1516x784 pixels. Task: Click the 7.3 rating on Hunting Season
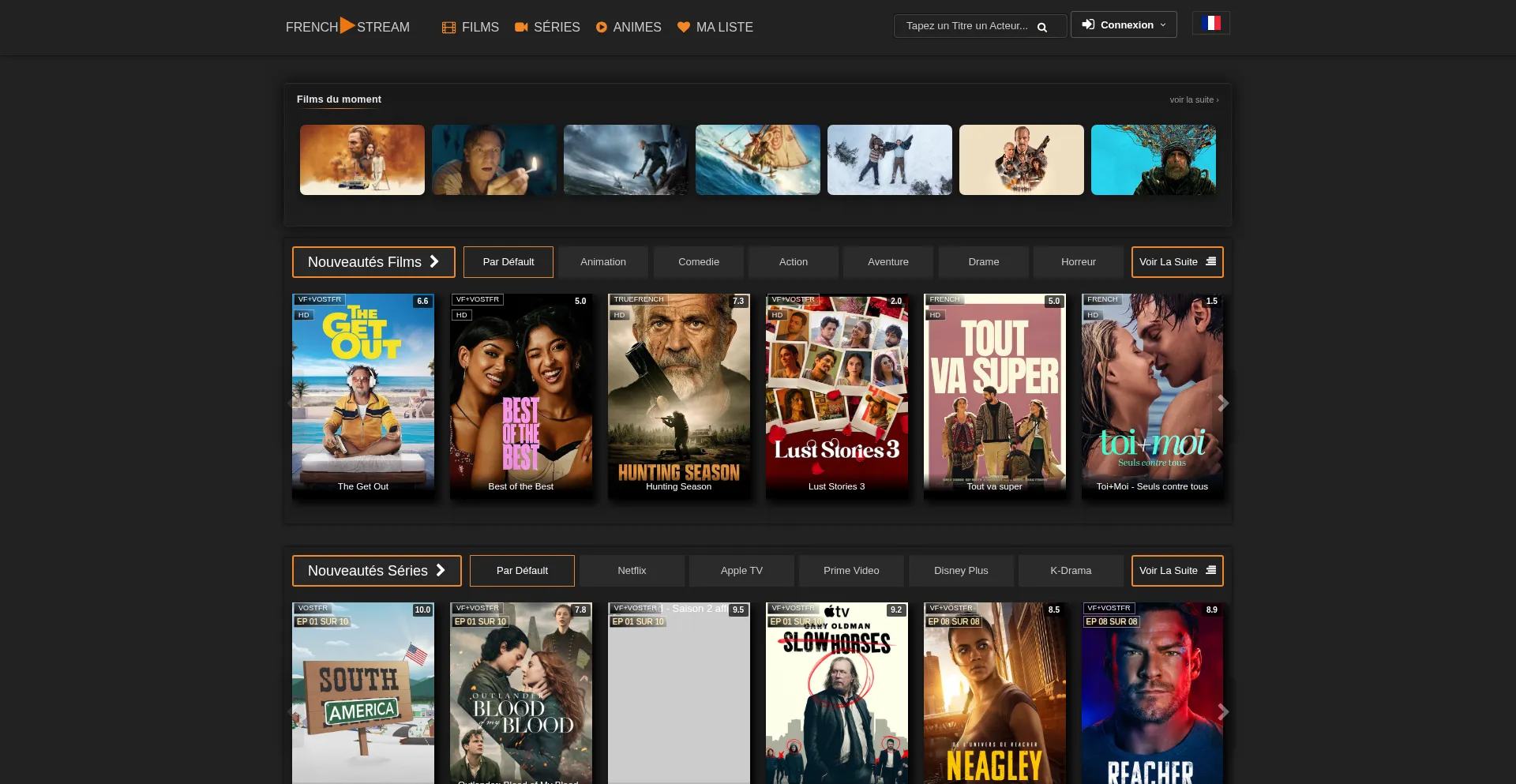coord(739,301)
